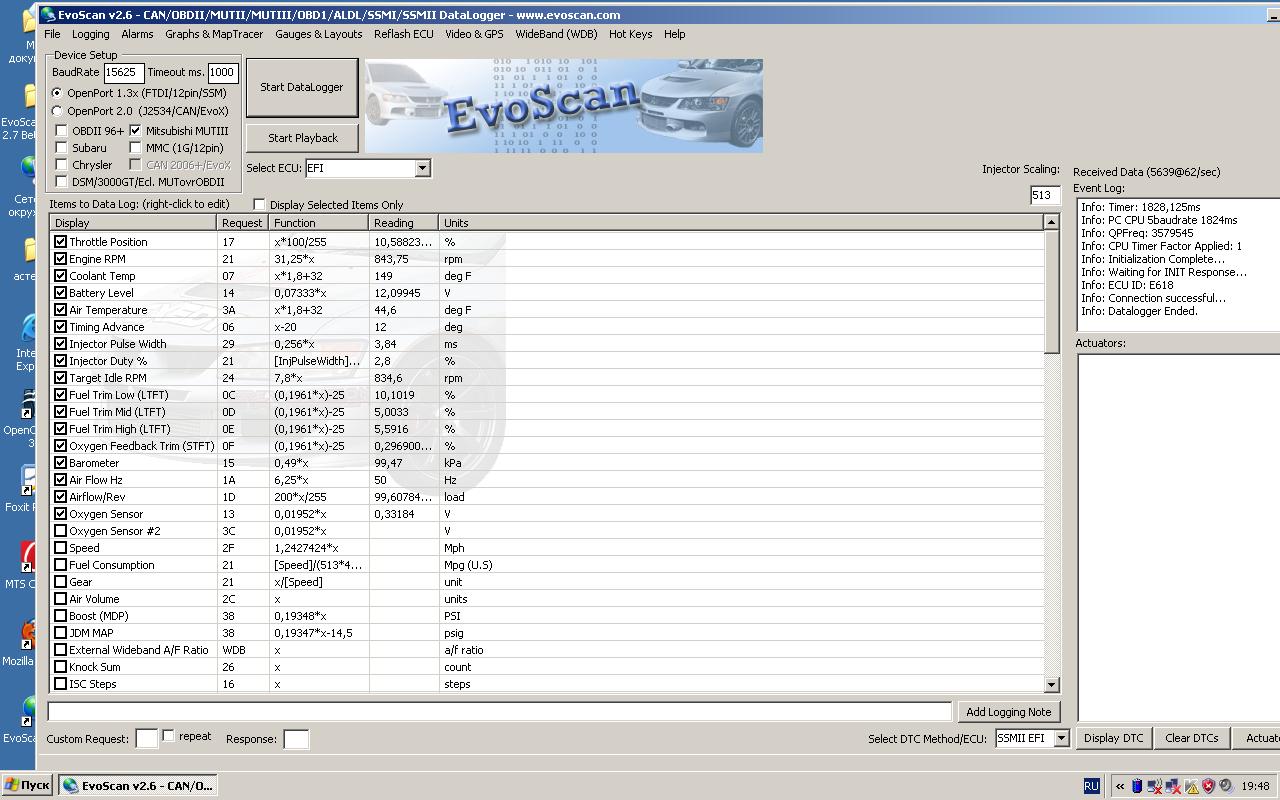The image size is (1280, 800).
Task: Open the Reflash ECU menu
Action: point(403,34)
